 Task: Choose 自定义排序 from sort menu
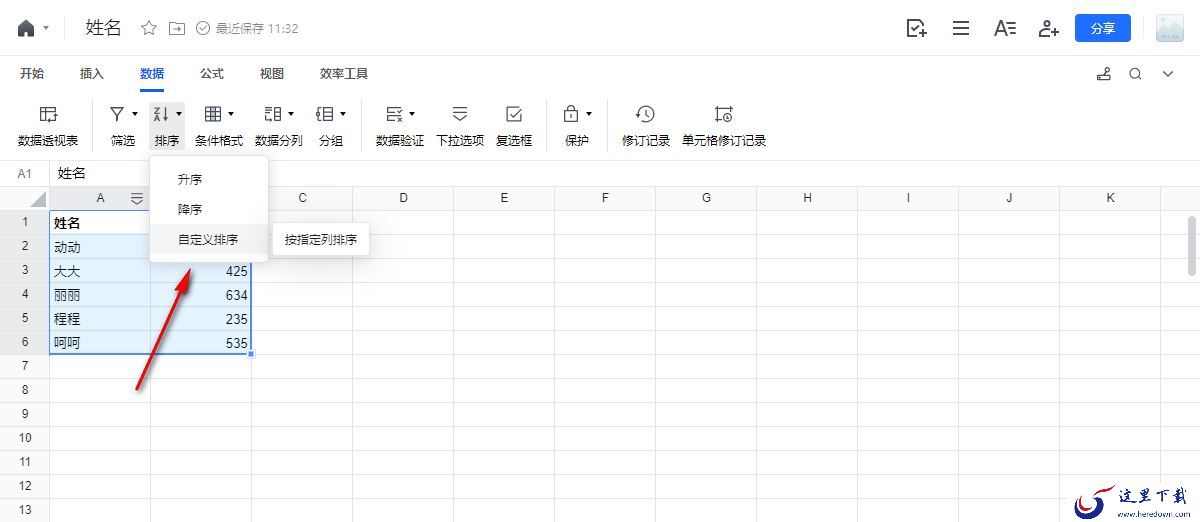pos(209,240)
